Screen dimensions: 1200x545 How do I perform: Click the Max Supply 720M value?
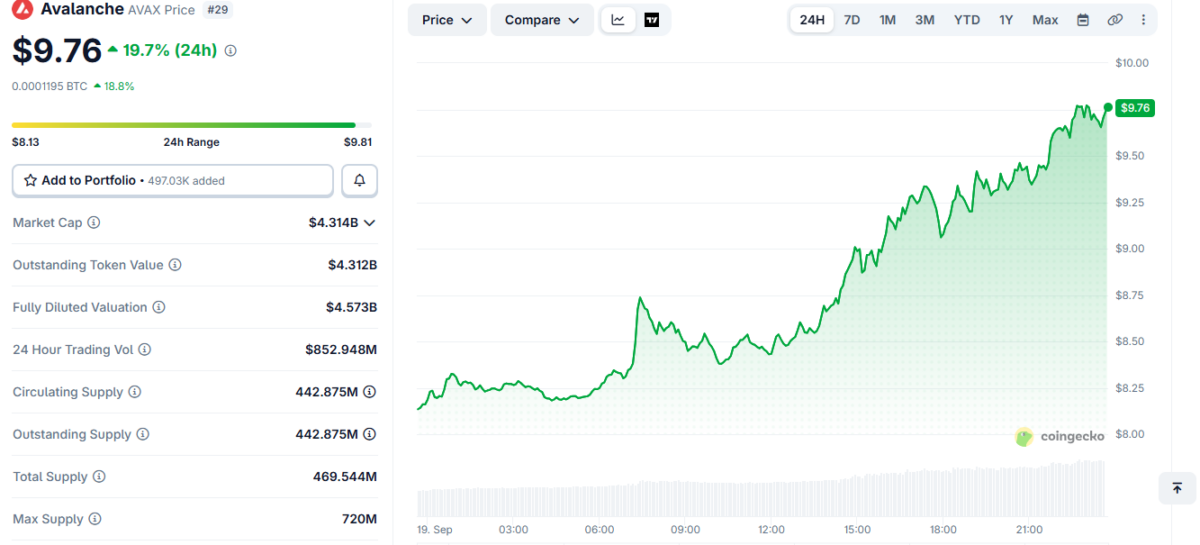[x=361, y=520]
